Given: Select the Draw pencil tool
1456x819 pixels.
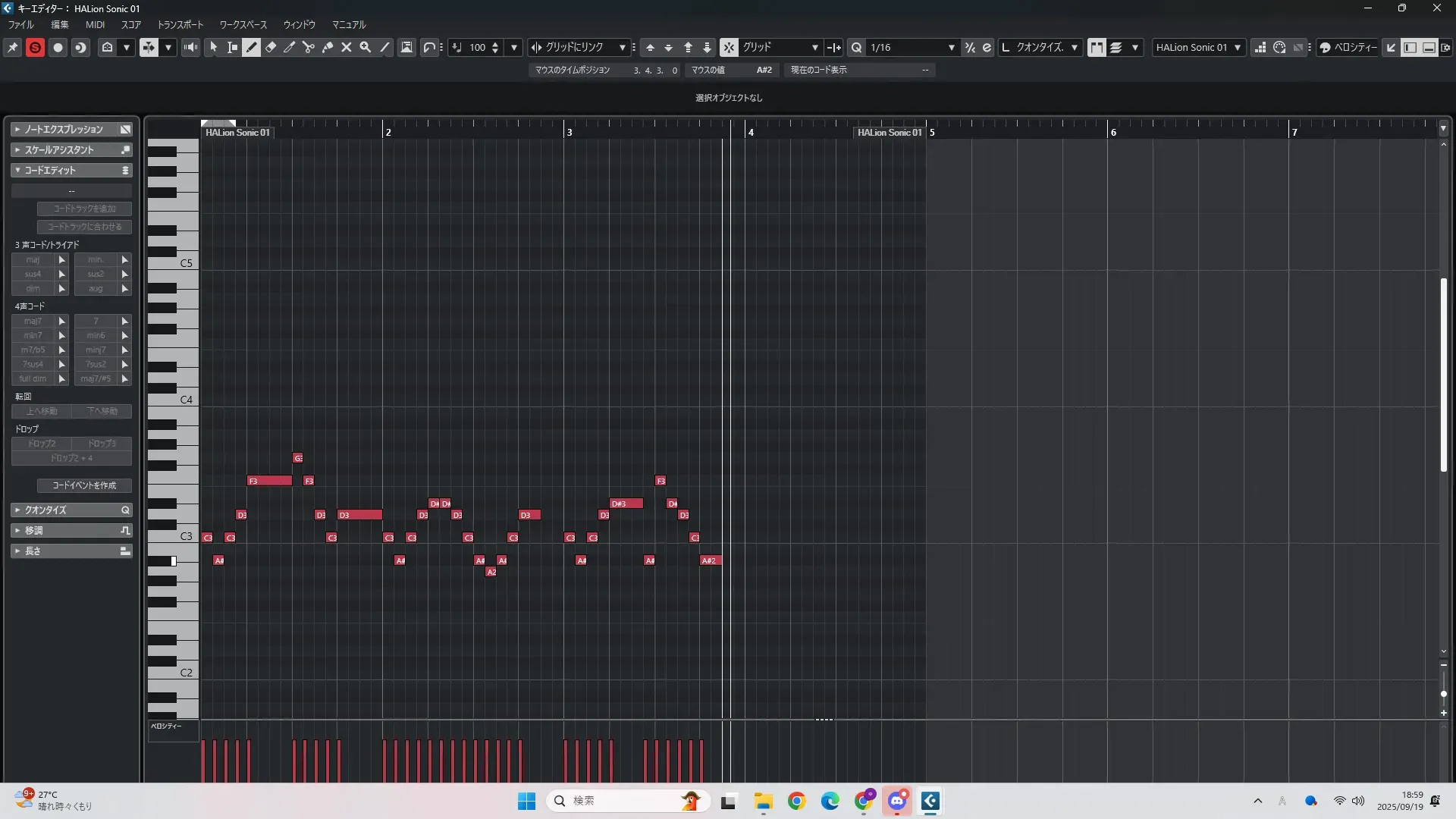Looking at the screenshot, I should (252, 47).
